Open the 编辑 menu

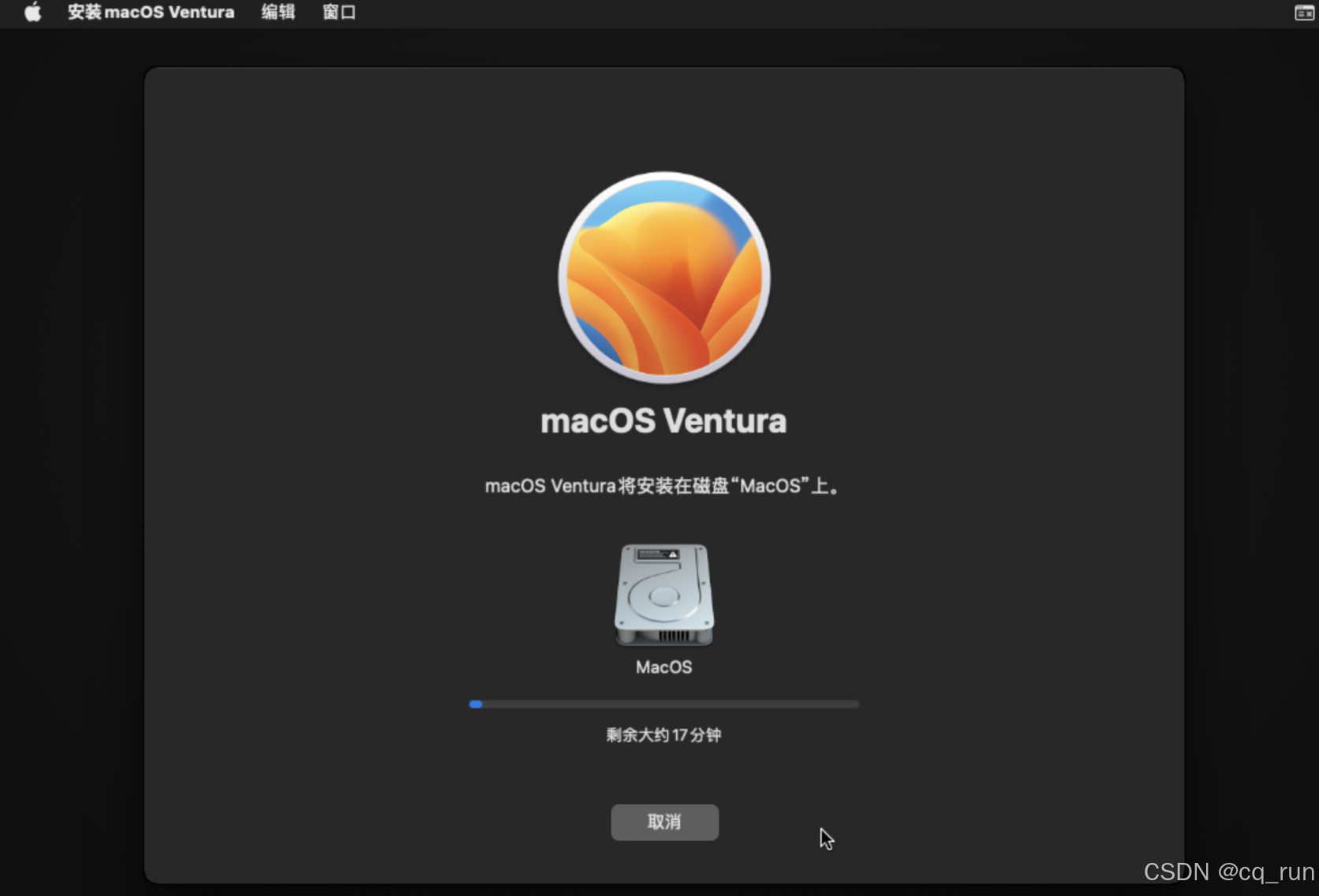278,12
